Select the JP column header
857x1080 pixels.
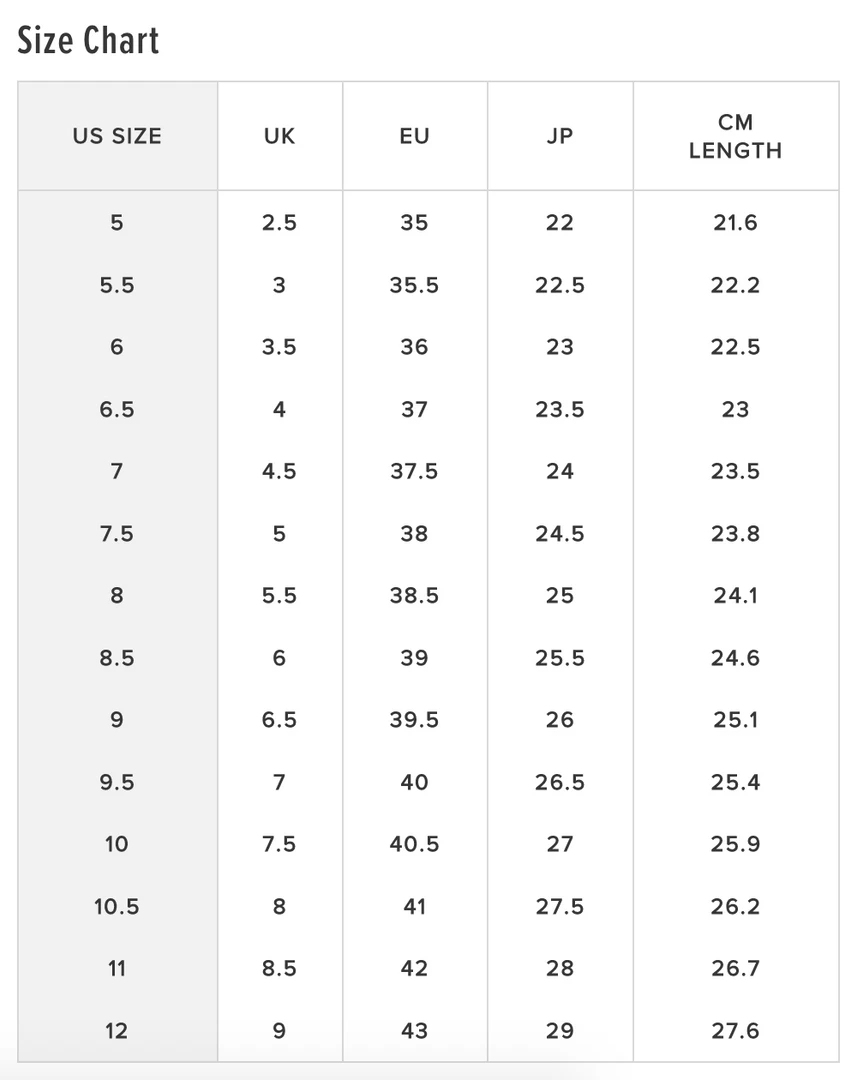pos(560,136)
